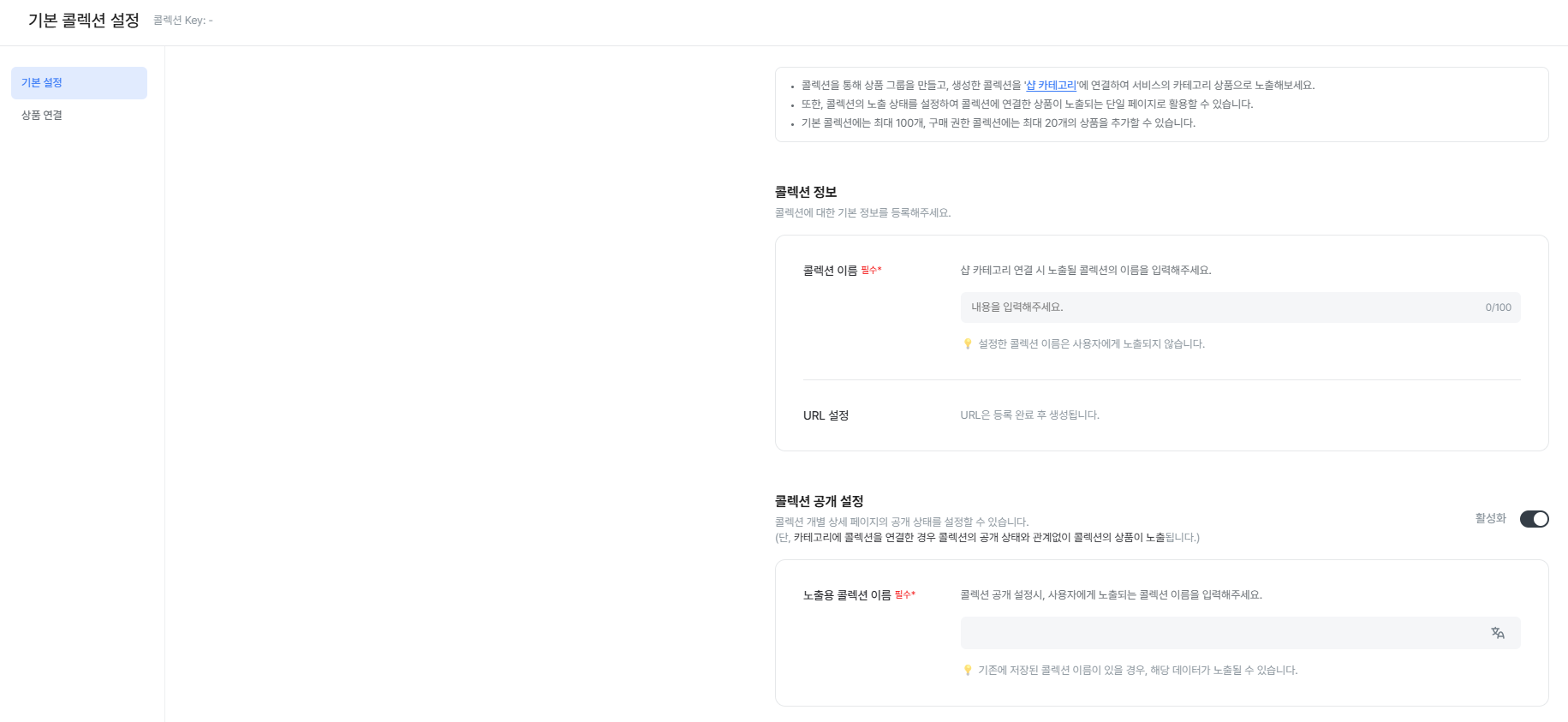Click the 0/100 character counter

point(1498,307)
